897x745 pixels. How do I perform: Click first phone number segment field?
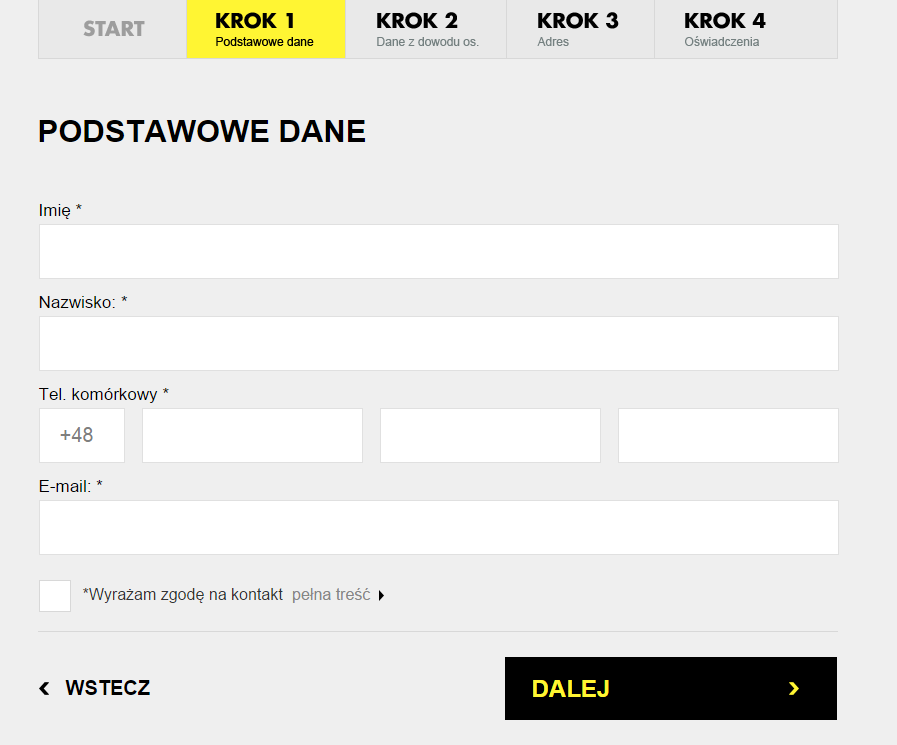(252, 435)
